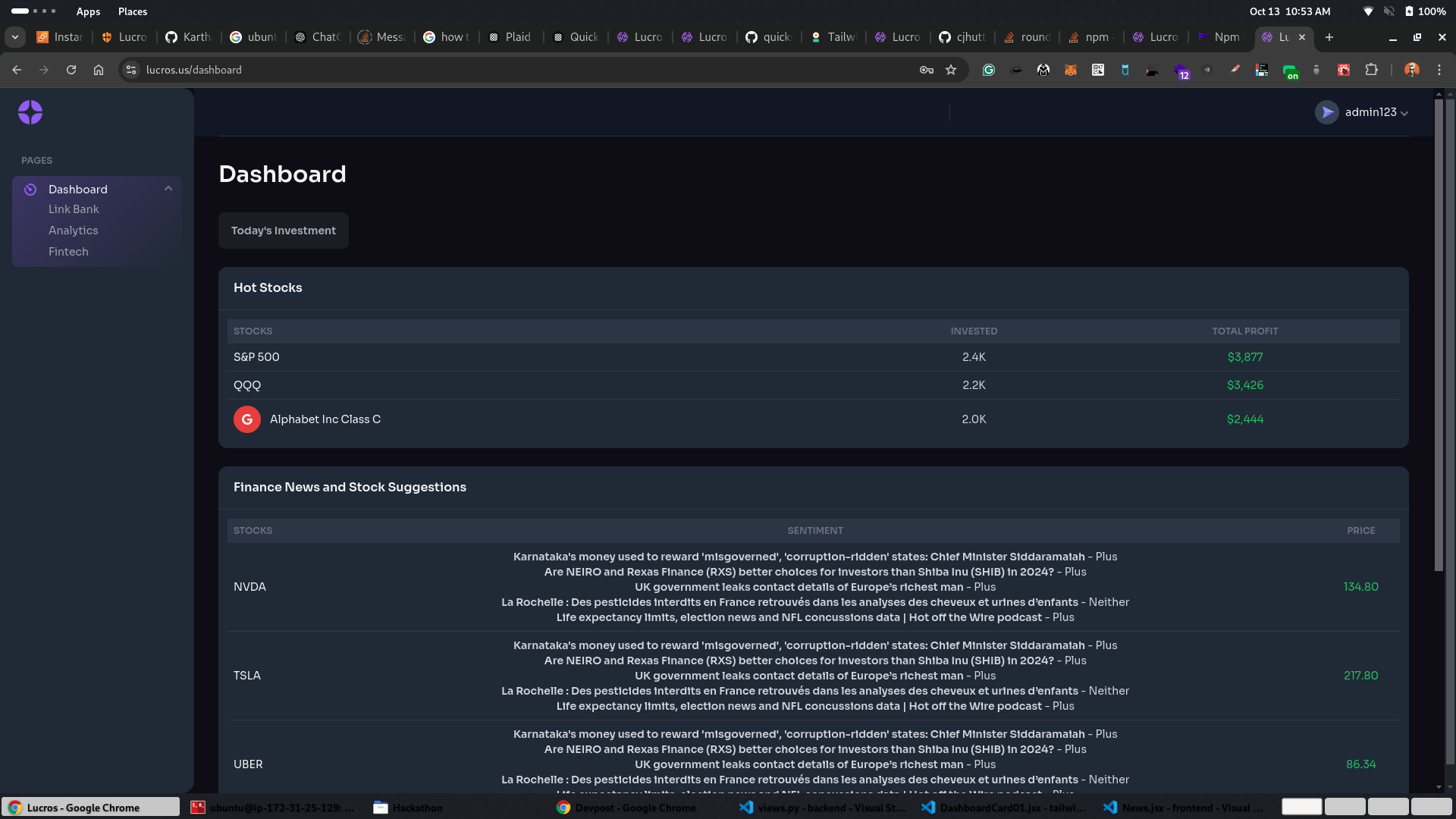Go to the Link Bank page
Screen dimensions: 1456x819
pyautogui.click(x=74, y=209)
